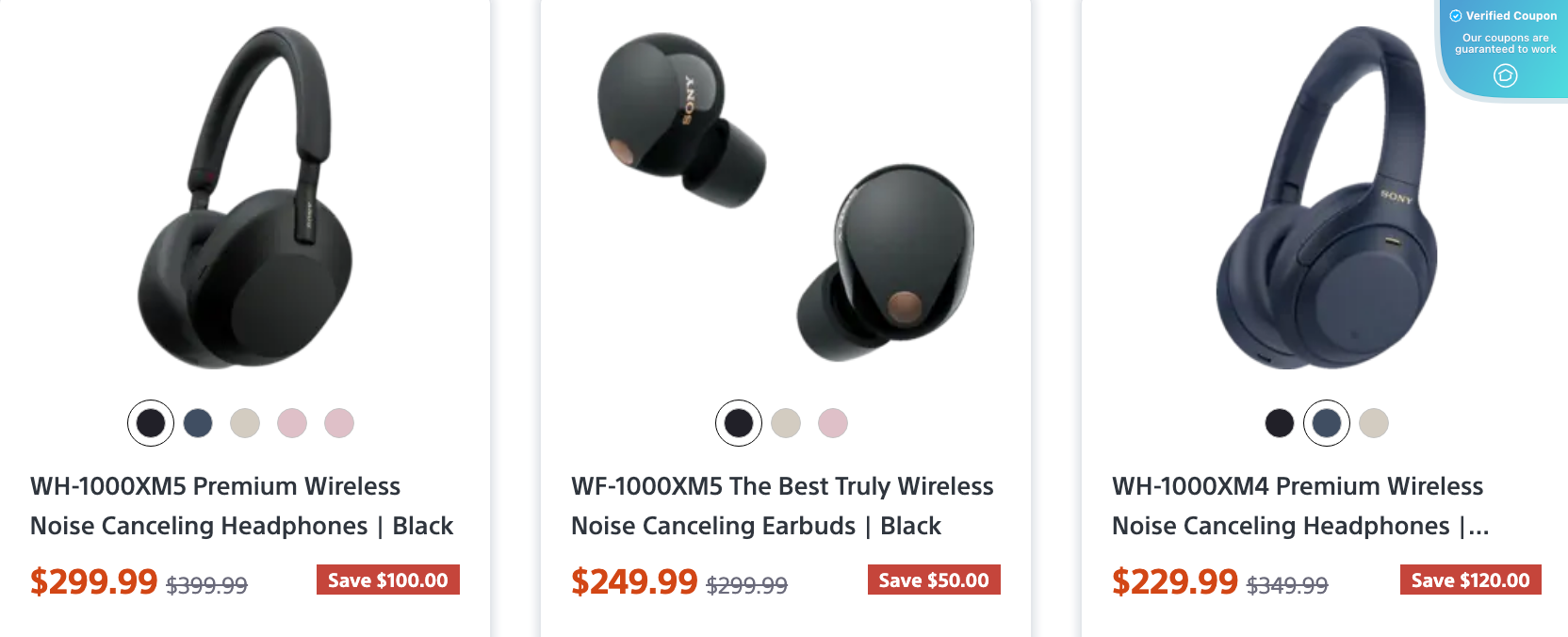Select the black color swatch for WH-1000XM5
Screen dimensions: 1568x637
(150, 423)
